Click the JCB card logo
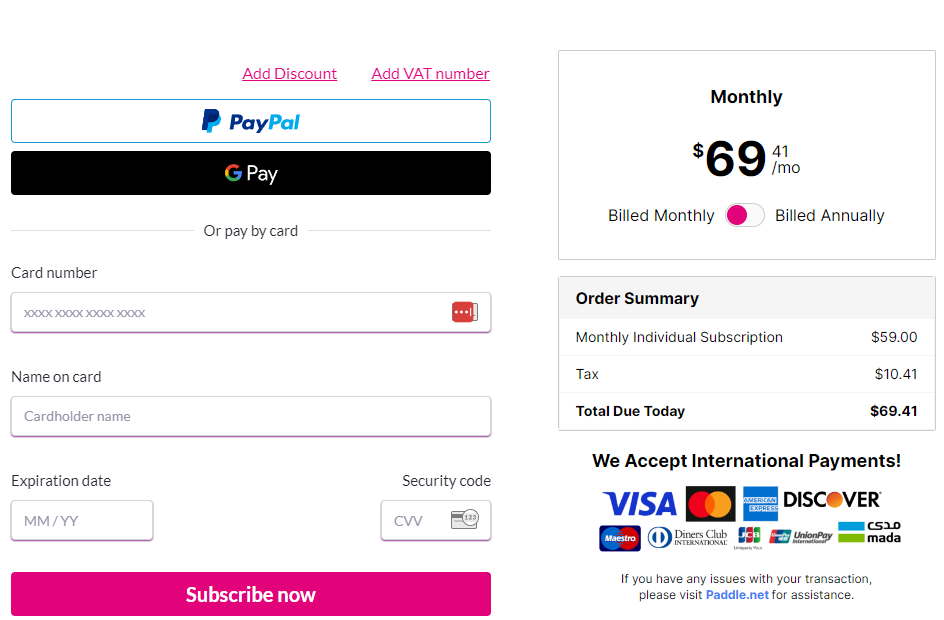This screenshot has width=944, height=620. [749, 537]
